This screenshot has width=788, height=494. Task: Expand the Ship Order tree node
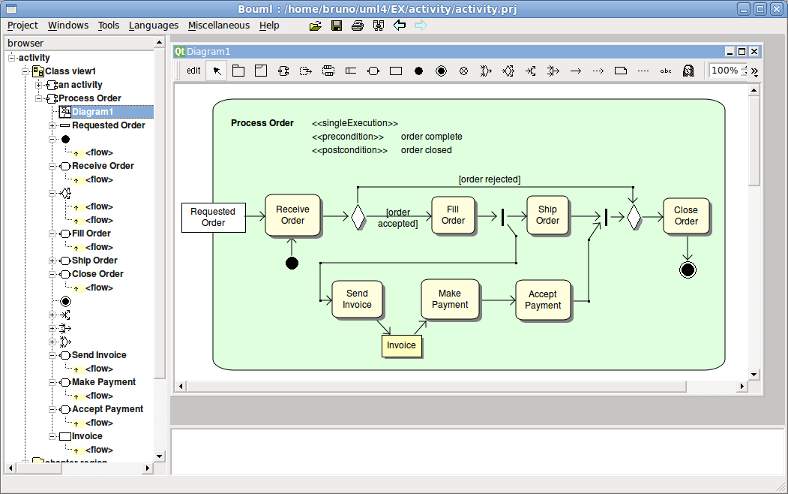tap(51, 260)
